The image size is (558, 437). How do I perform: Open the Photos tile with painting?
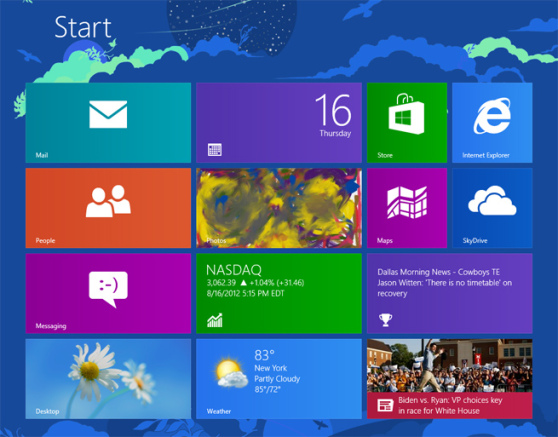click(x=279, y=208)
